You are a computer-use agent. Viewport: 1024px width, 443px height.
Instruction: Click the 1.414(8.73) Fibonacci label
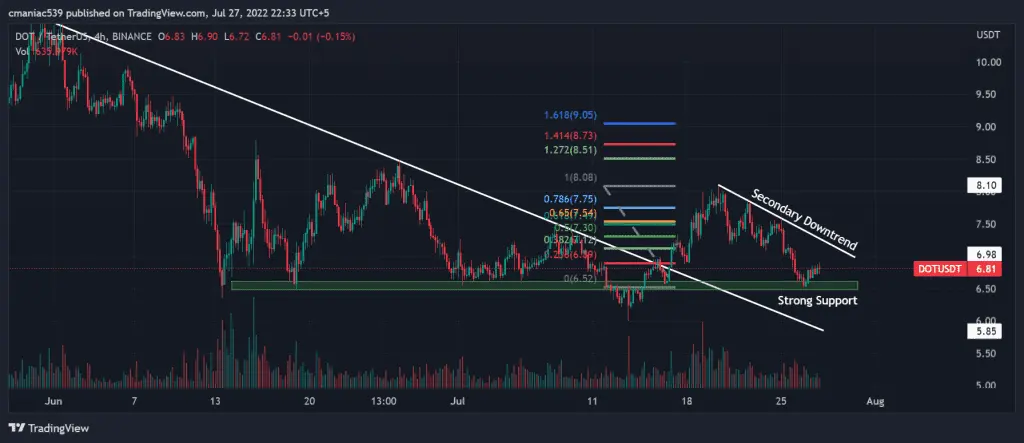point(568,135)
